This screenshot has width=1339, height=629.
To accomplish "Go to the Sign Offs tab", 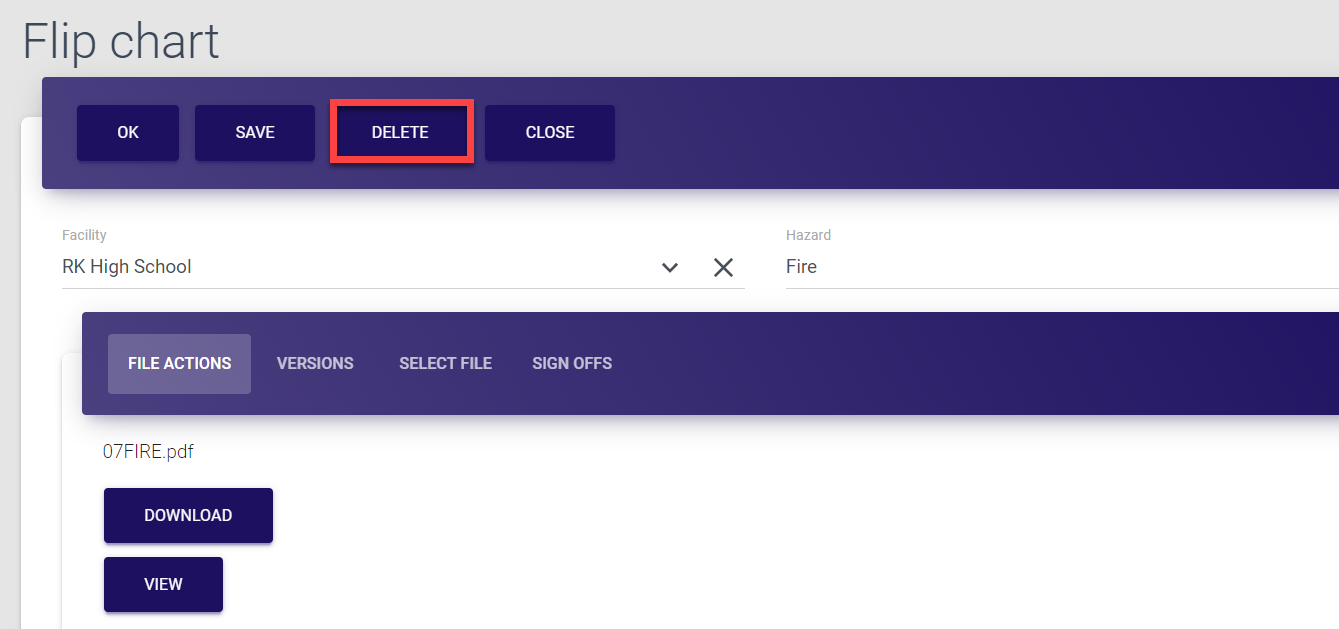I will coord(572,363).
